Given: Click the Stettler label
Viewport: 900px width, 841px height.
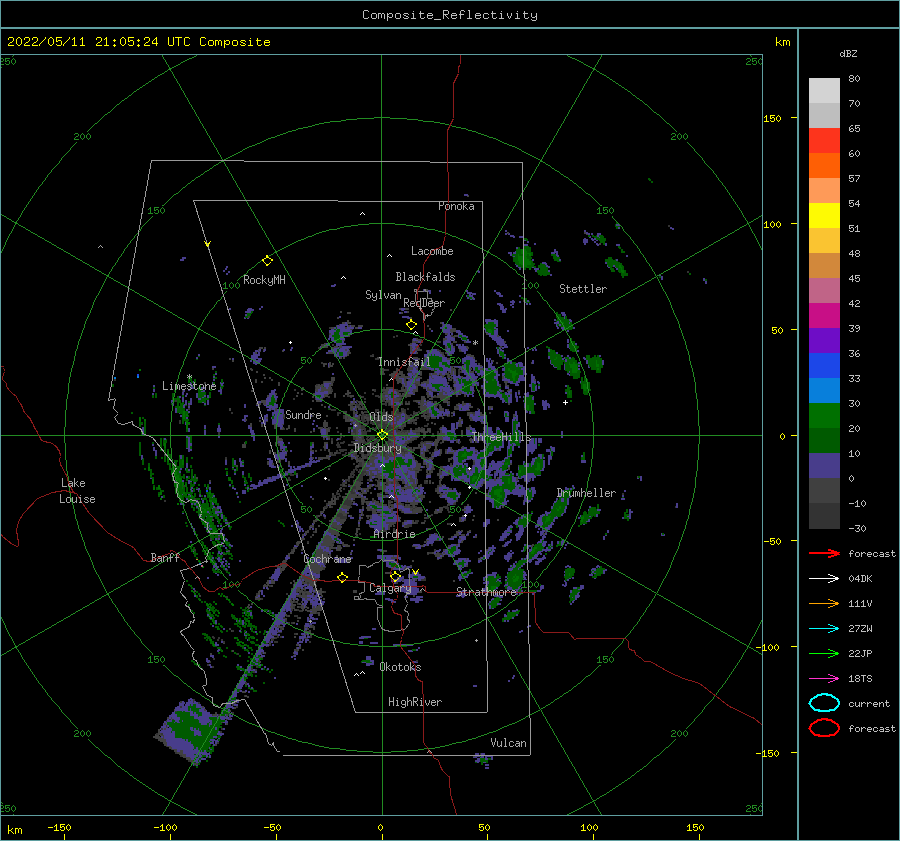Looking at the screenshot, I should point(583,289).
